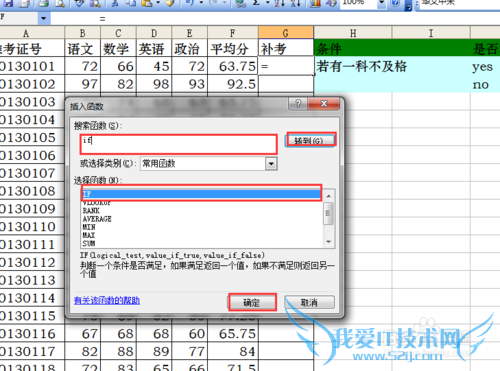This screenshot has width=500, height=371.
Task: Click the 搜索函数 search text field
Action: pyautogui.click(x=178, y=144)
